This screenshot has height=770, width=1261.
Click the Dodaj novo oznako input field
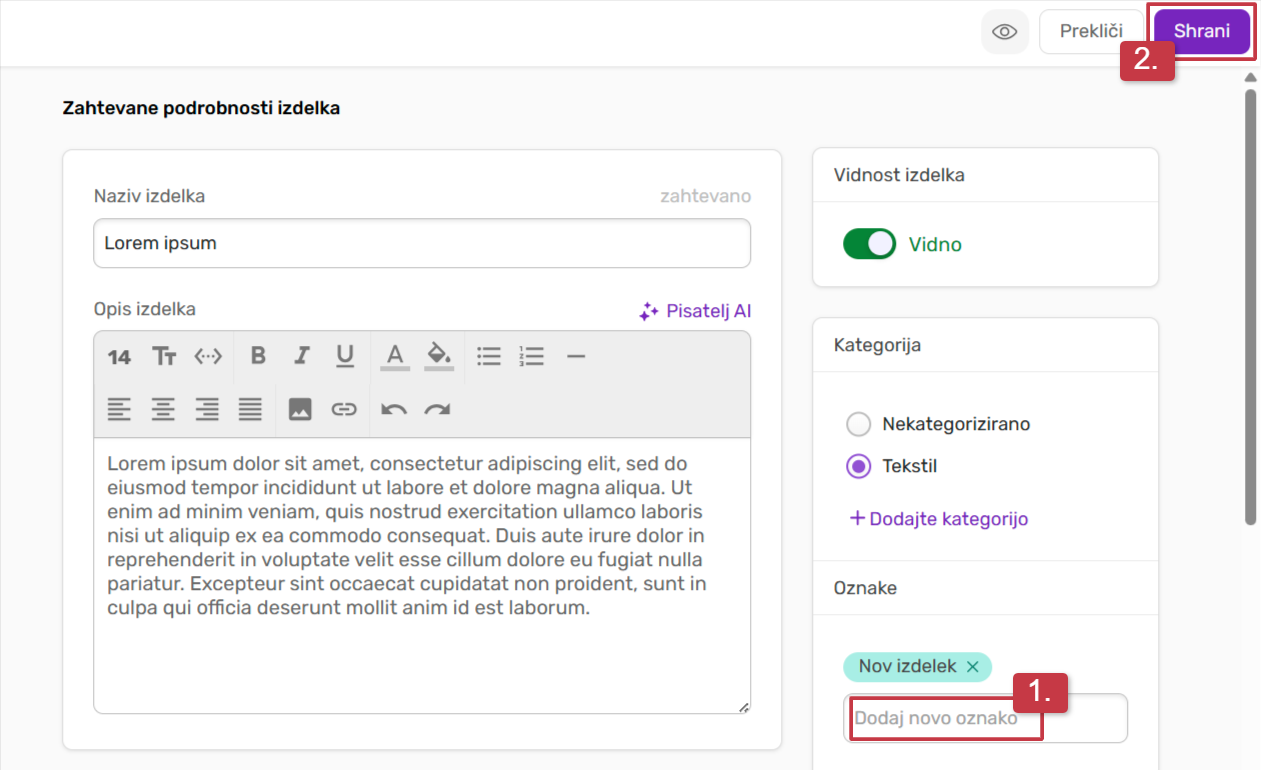984,718
